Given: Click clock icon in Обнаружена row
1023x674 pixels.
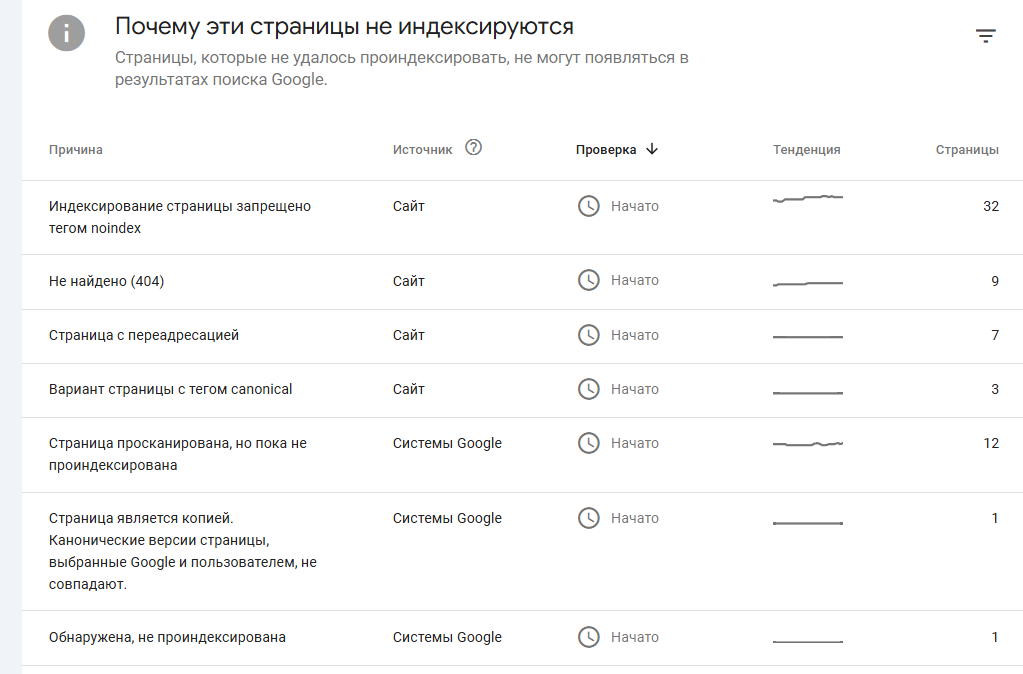Looking at the screenshot, I should coord(588,637).
